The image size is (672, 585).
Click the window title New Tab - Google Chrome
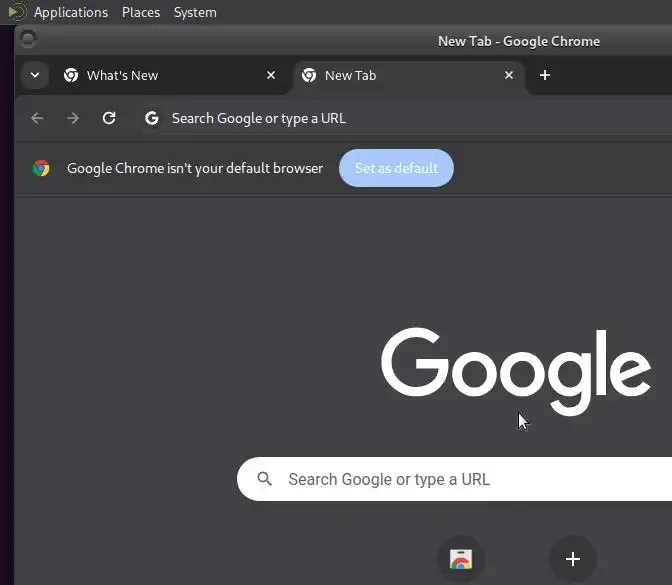(519, 41)
